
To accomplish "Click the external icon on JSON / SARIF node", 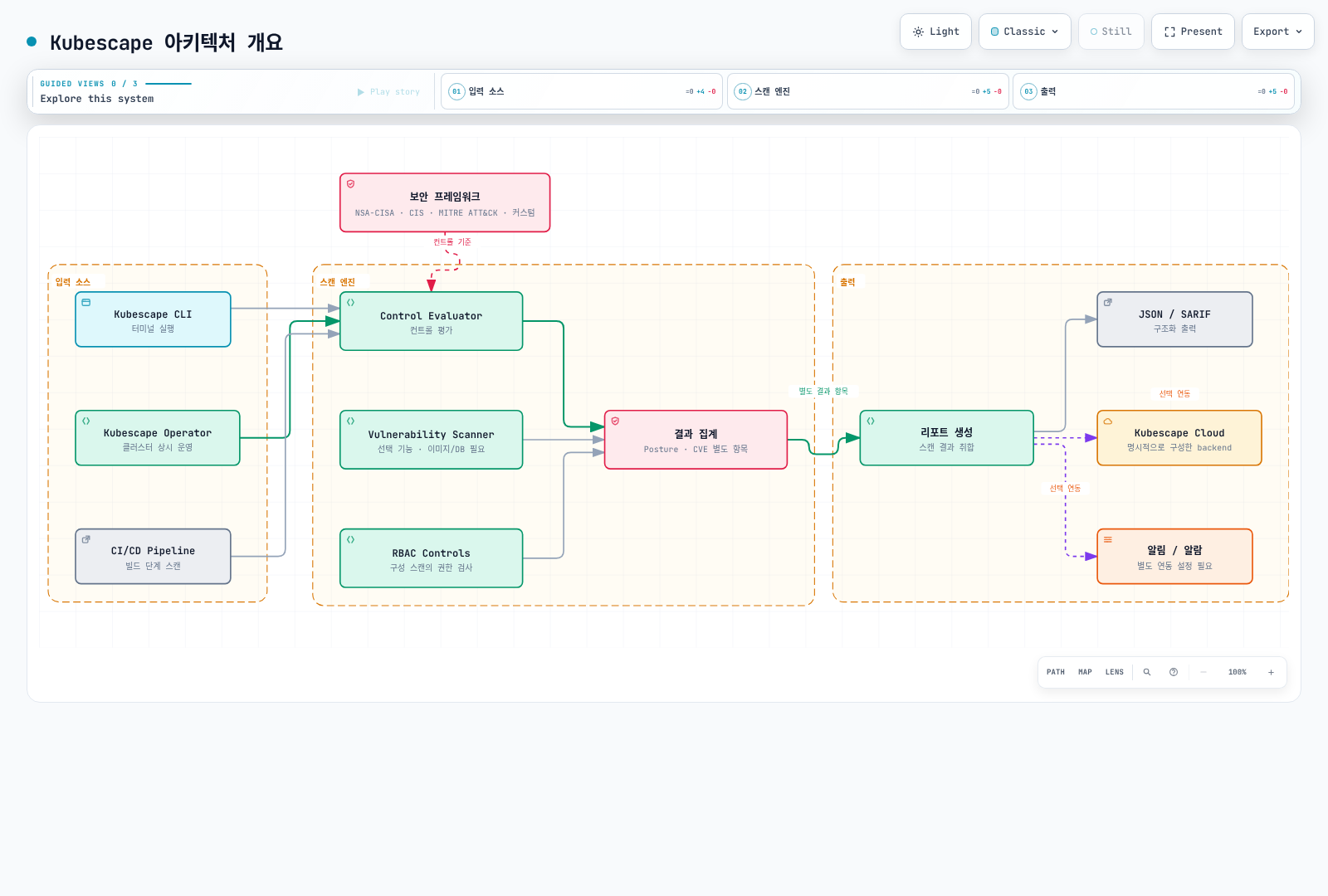I will point(1107,303).
